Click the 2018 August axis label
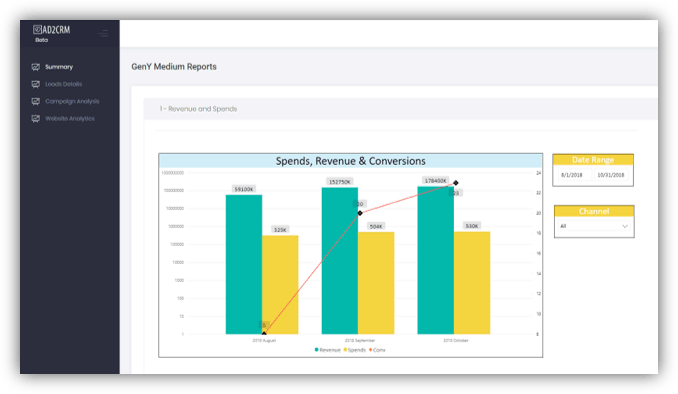This screenshot has width=678, height=394. tap(264, 340)
